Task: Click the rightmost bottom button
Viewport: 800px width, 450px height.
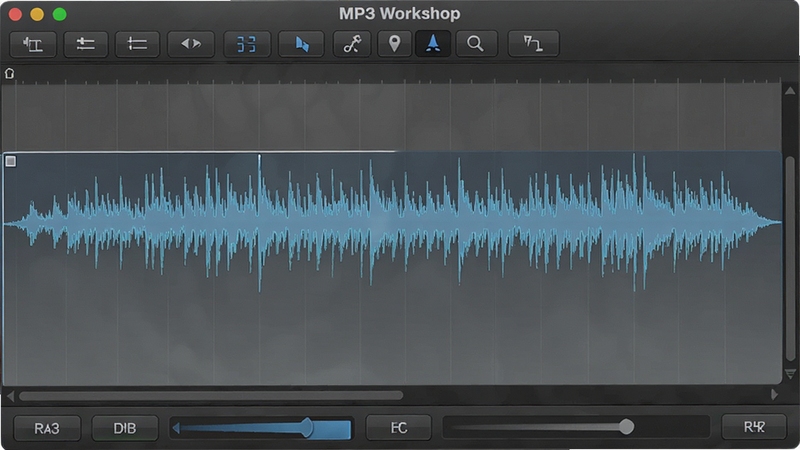Action: 754,427
